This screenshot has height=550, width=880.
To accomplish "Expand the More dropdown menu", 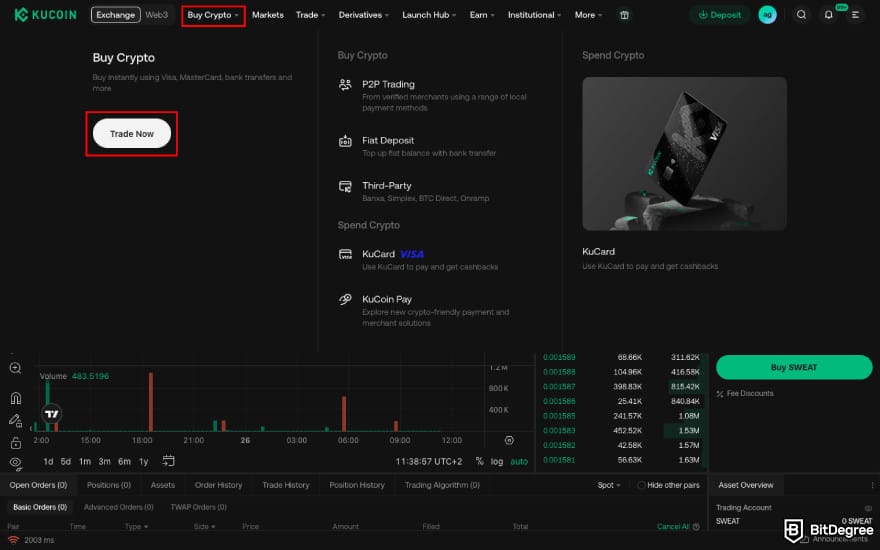I will 588,15.
